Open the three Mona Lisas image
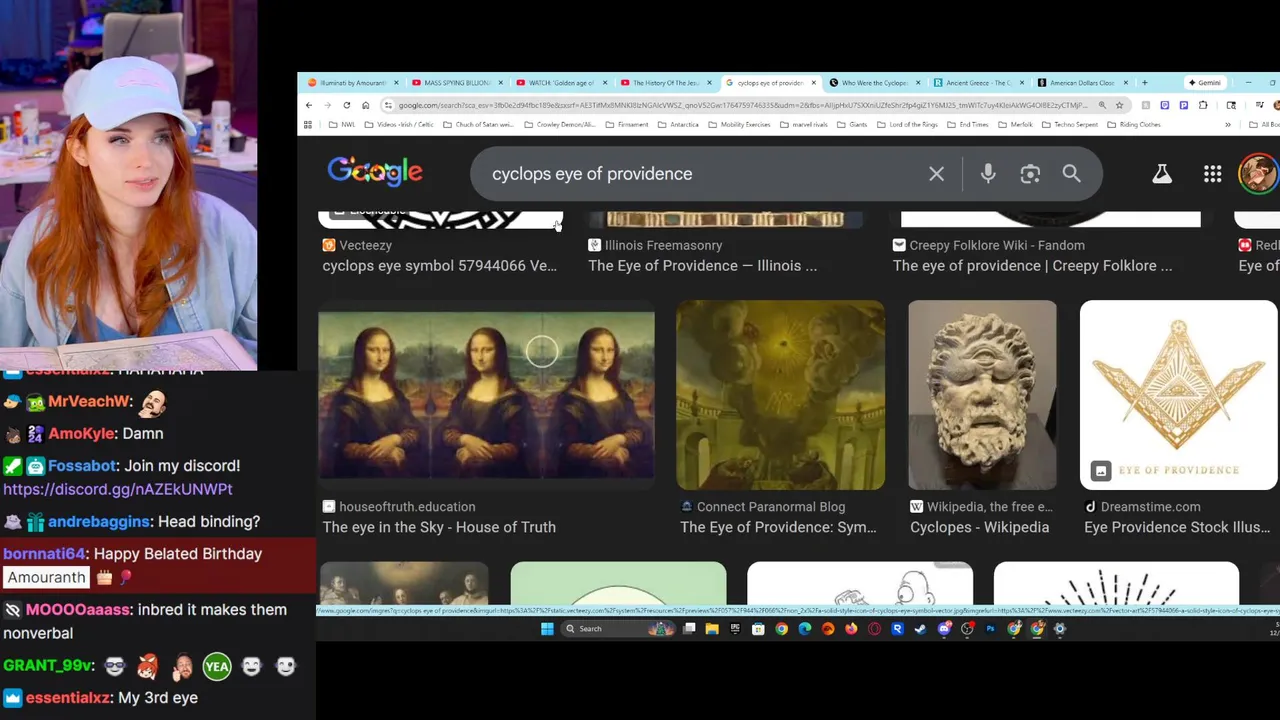This screenshot has width=1280, height=720. coord(486,395)
